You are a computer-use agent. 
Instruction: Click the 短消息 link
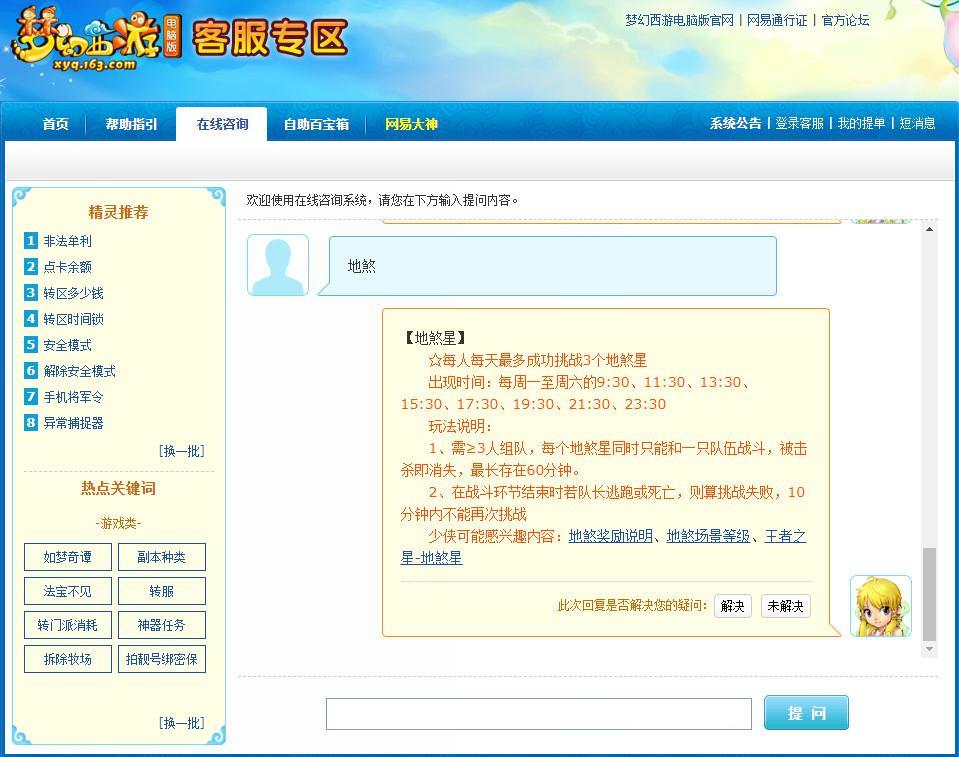916,121
